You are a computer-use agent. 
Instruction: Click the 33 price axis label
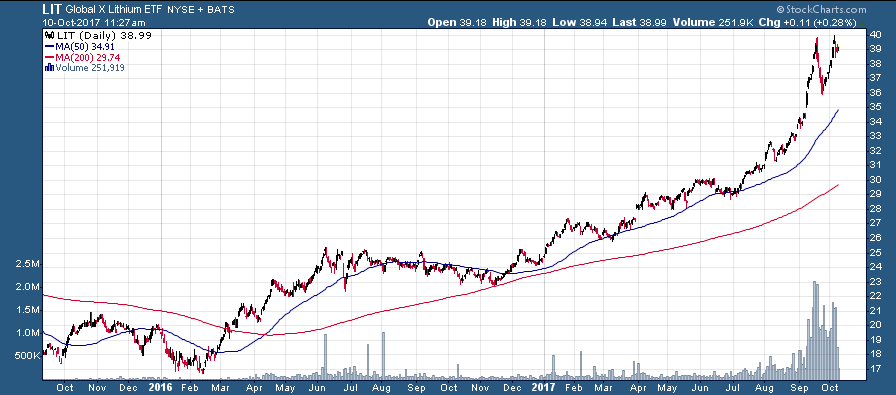pos(874,136)
